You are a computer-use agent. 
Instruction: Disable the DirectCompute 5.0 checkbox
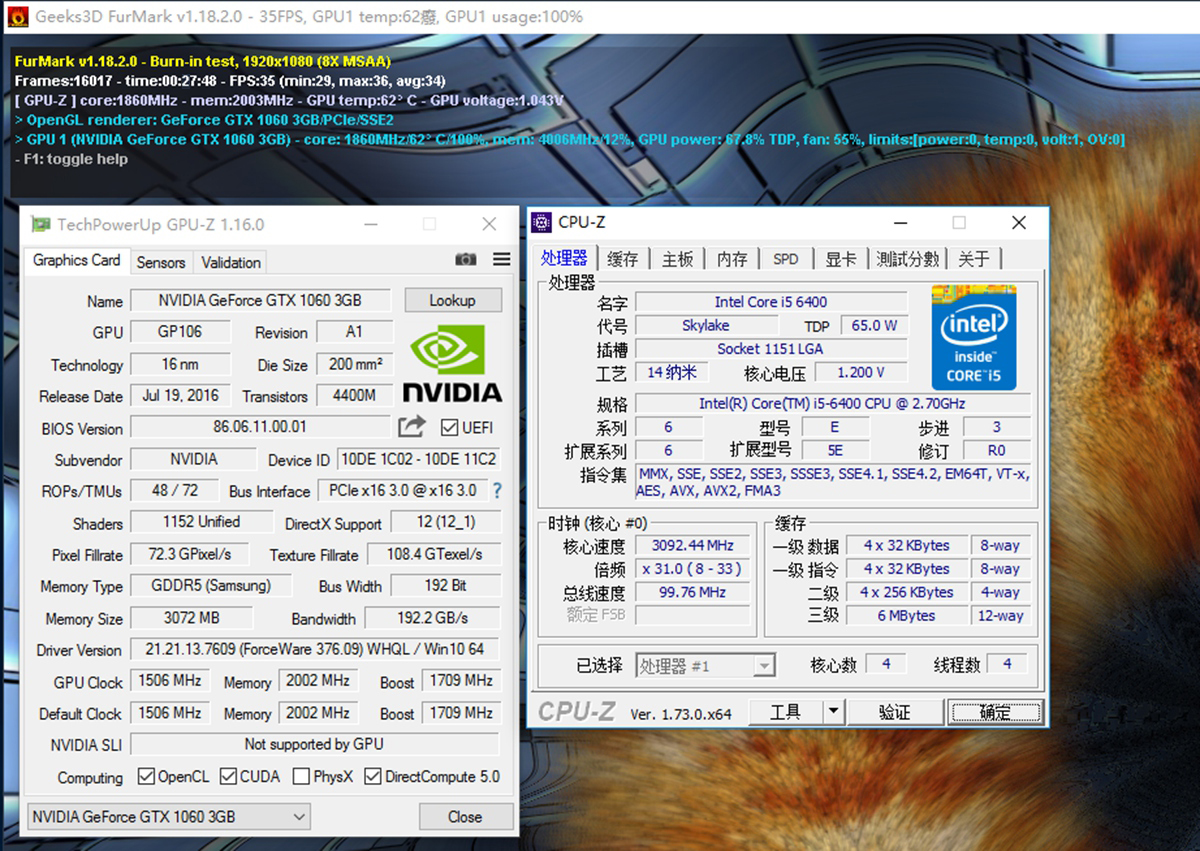tap(374, 776)
